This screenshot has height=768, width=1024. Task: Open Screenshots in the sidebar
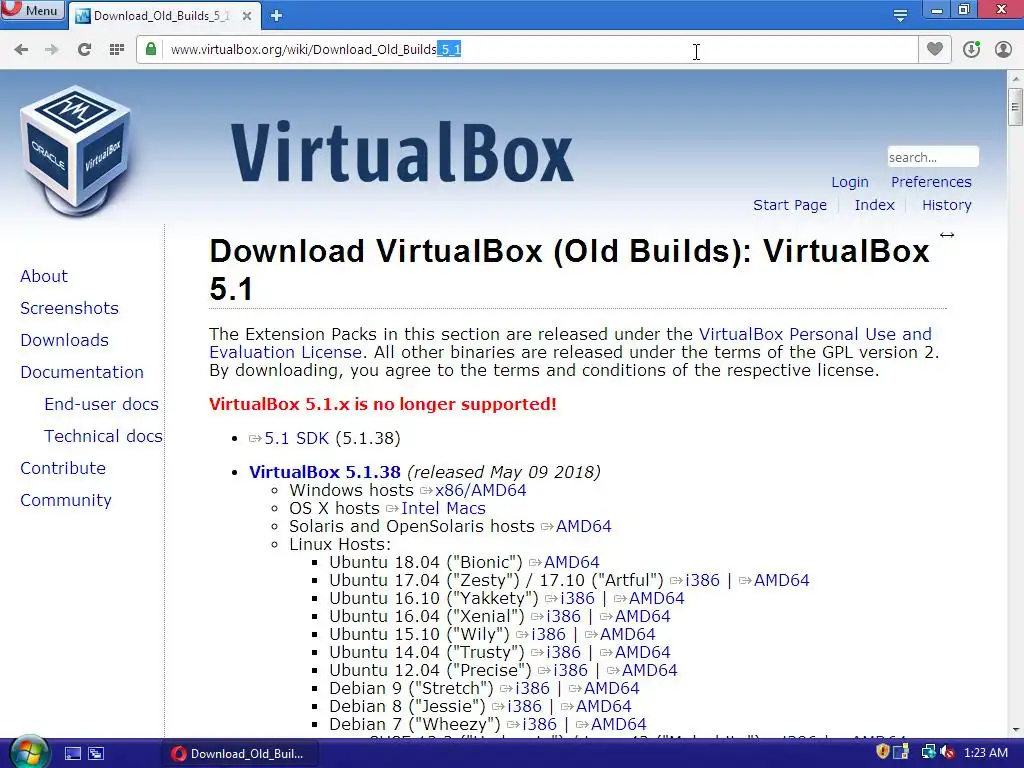[69, 308]
